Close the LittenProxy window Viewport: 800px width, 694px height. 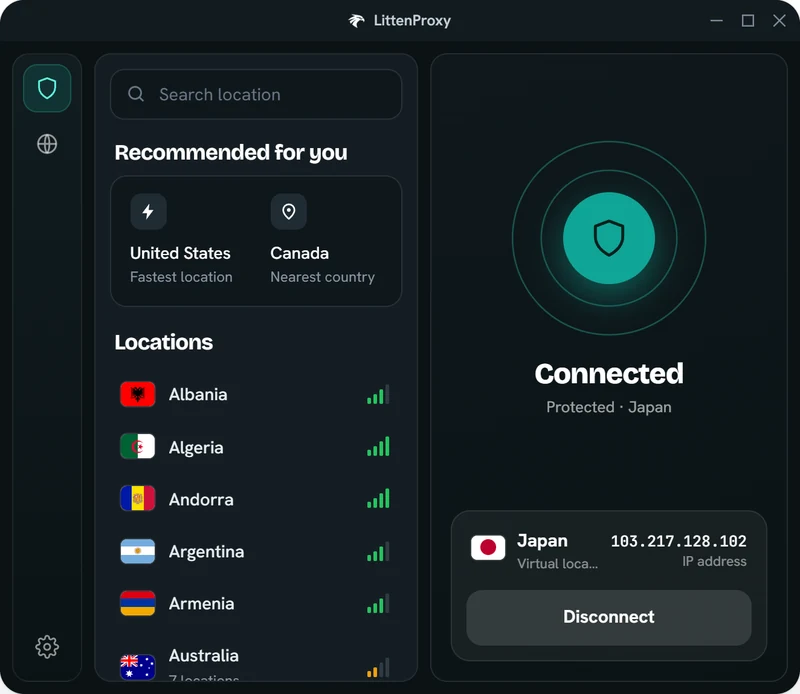pos(779,21)
